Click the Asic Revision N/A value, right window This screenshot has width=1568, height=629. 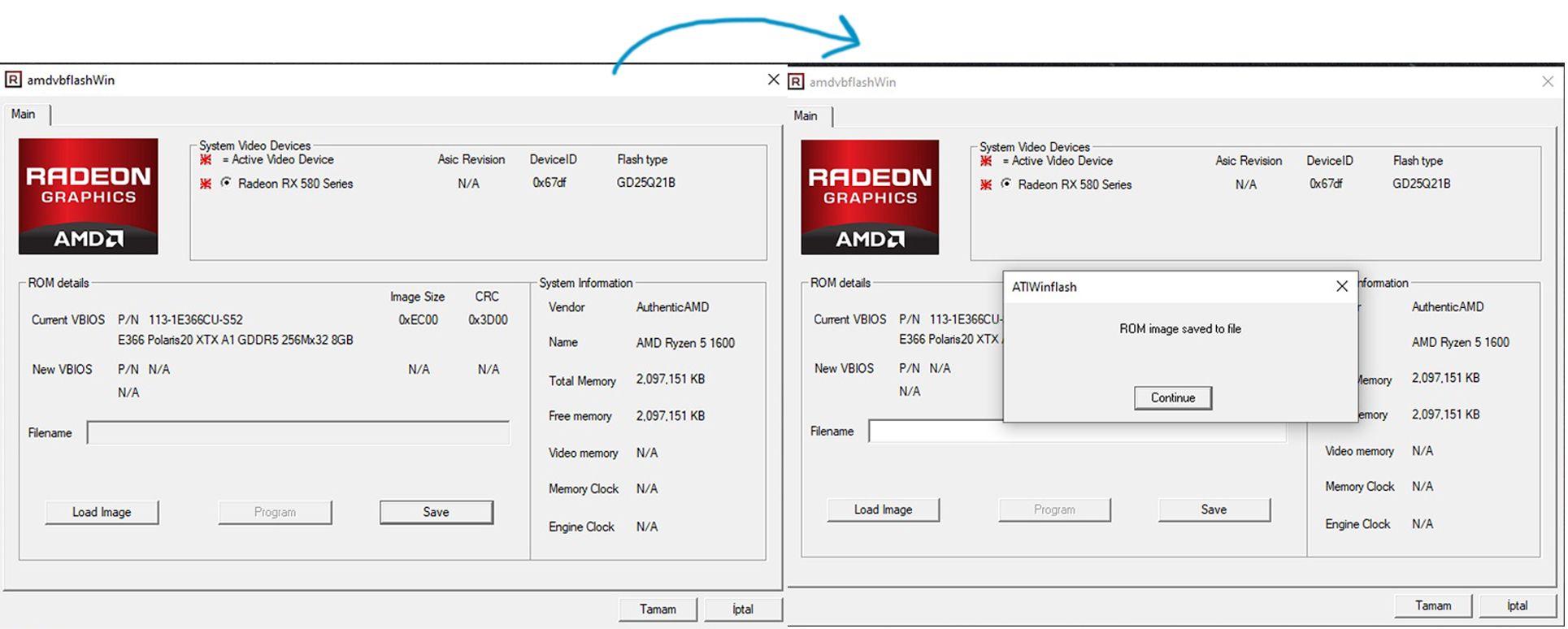click(x=1246, y=185)
